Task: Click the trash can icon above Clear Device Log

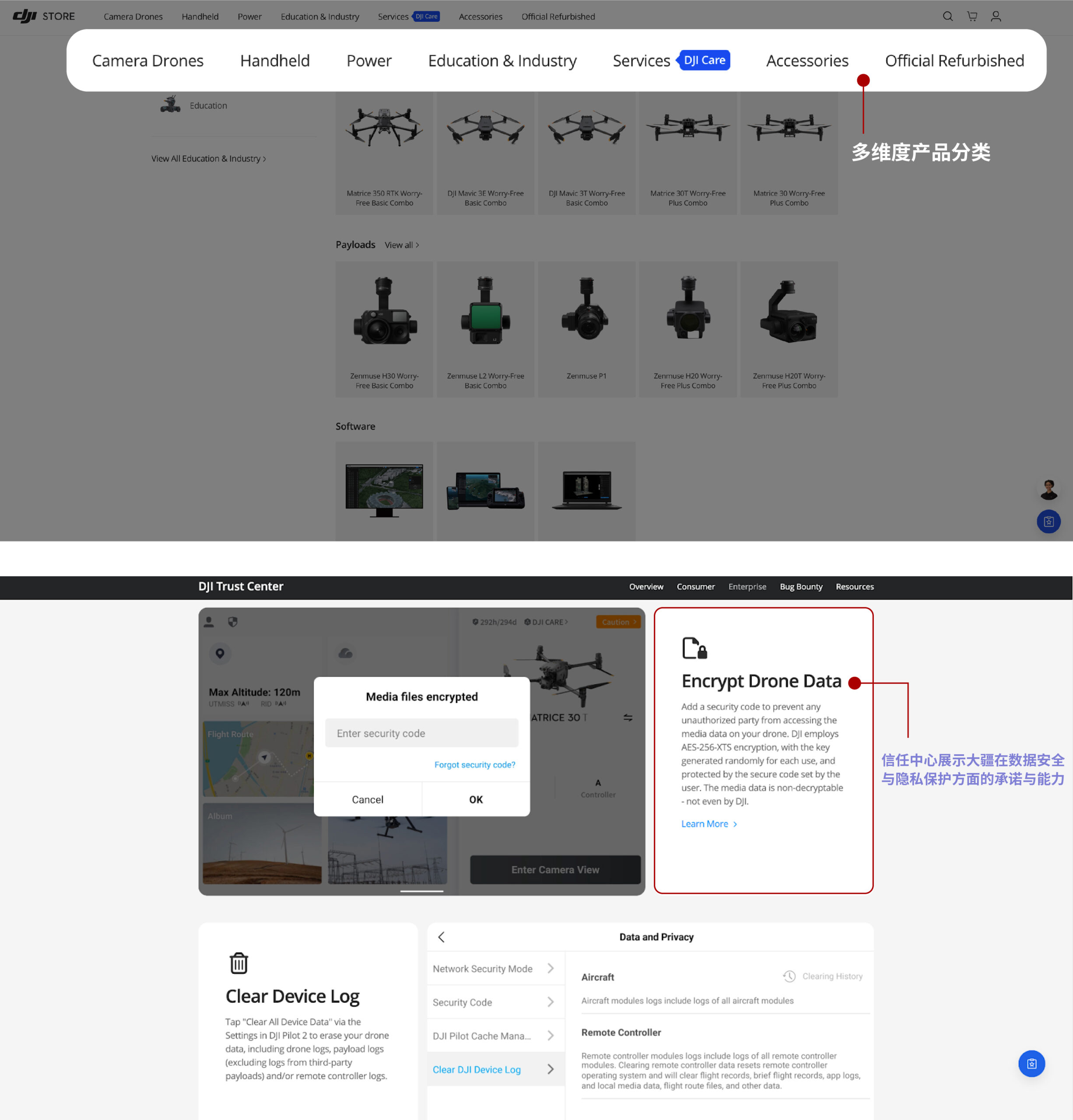Action: click(238, 963)
